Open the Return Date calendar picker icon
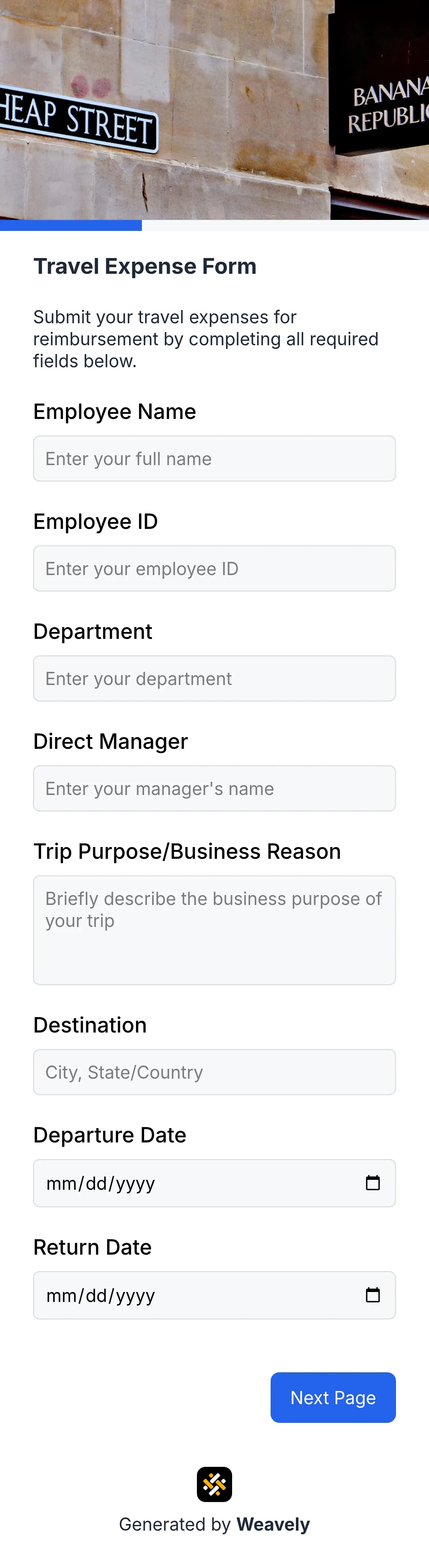Screen dimensions: 429x1568 pos(374,1295)
